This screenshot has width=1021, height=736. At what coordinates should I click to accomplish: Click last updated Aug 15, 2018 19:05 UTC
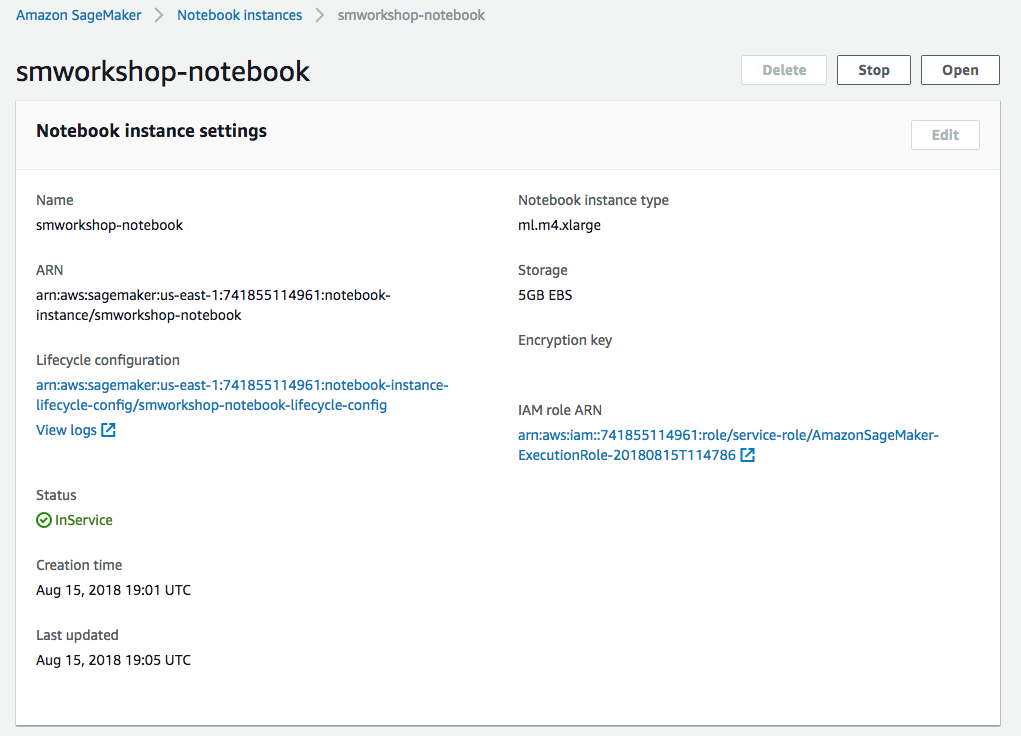click(x=113, y=660)
